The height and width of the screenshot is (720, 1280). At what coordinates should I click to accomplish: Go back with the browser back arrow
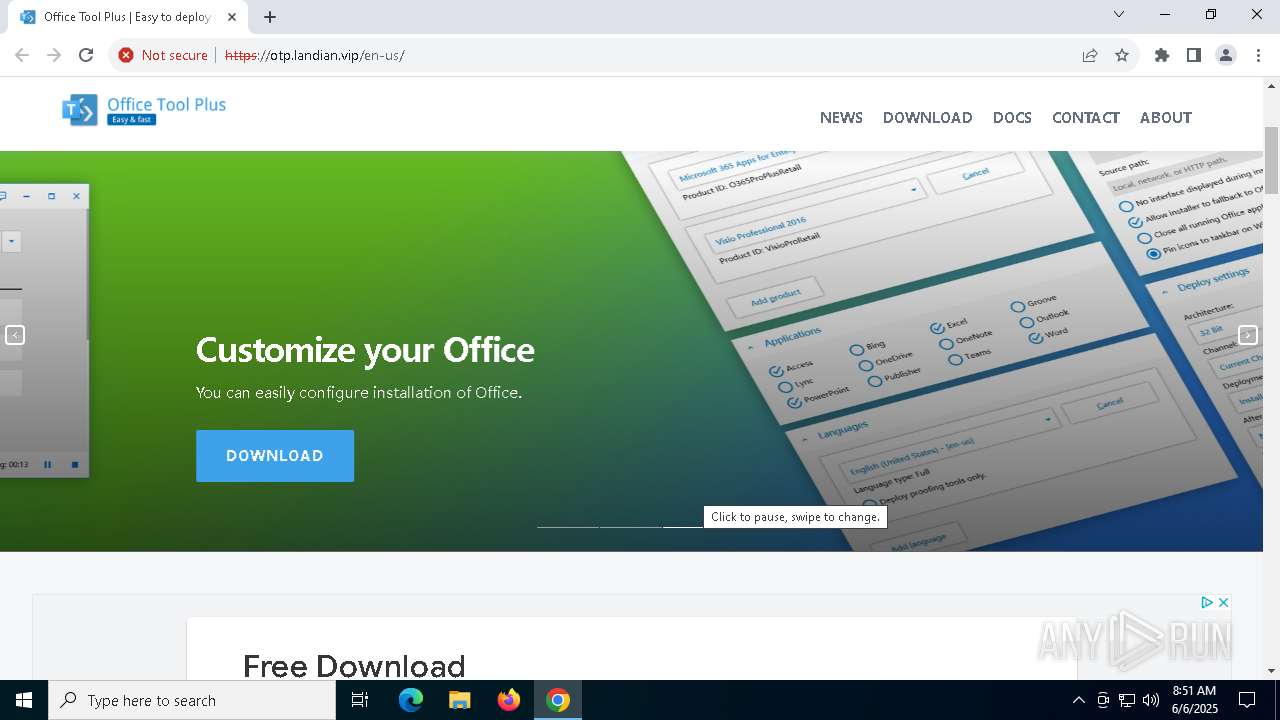[x=22, y=55]
